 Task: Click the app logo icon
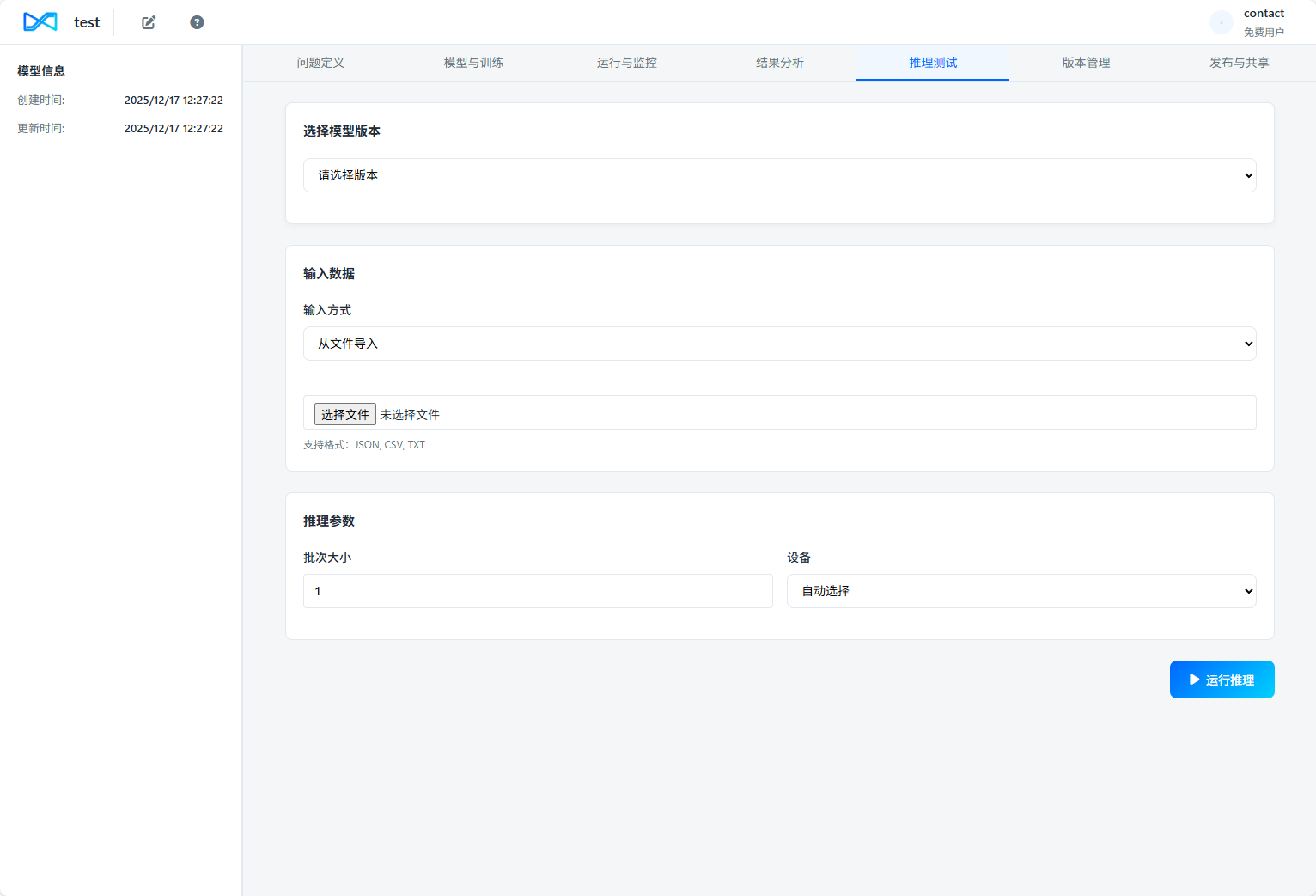pyautogui.click(x=40, y=22)
